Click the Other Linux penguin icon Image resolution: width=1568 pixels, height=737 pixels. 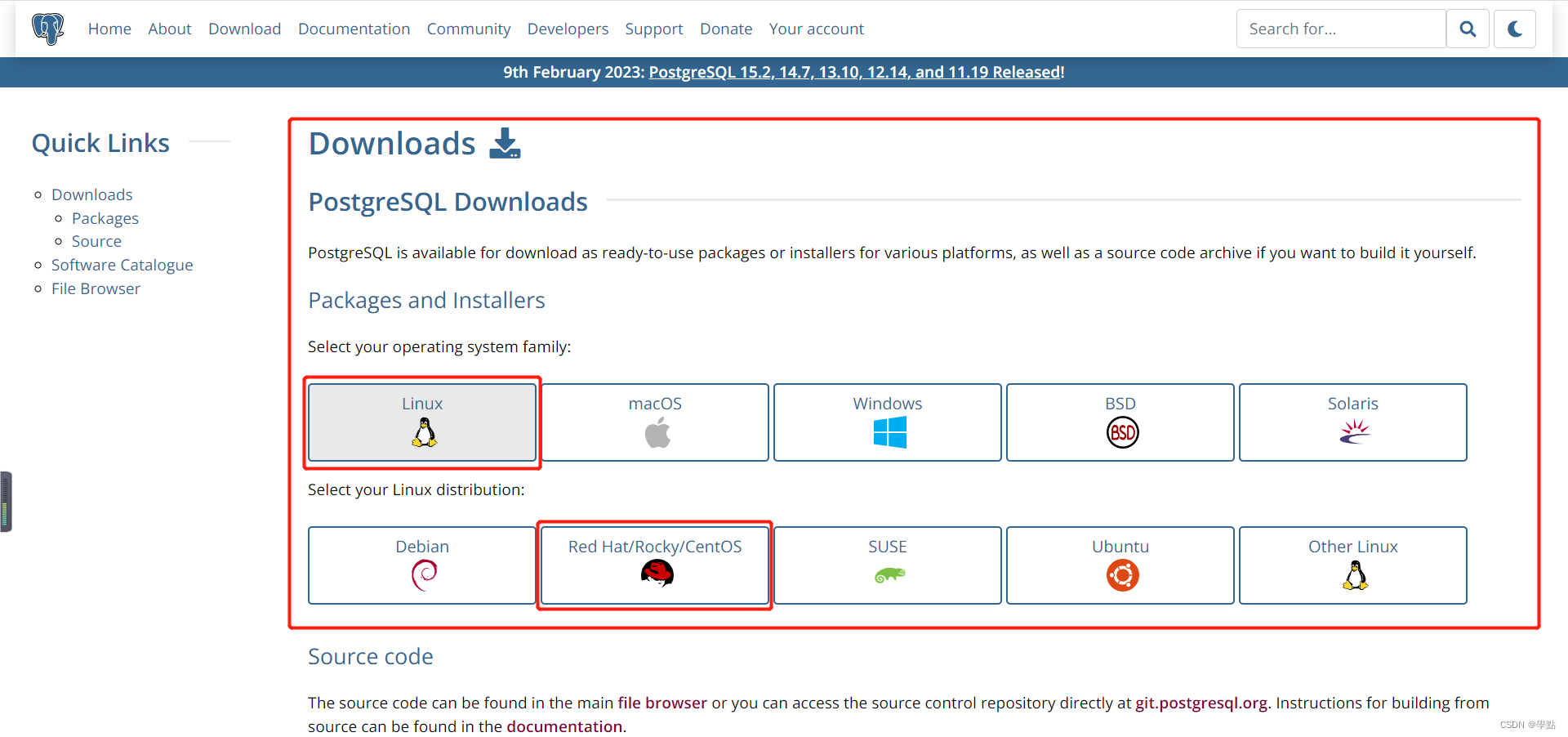tap(1355, 575)
